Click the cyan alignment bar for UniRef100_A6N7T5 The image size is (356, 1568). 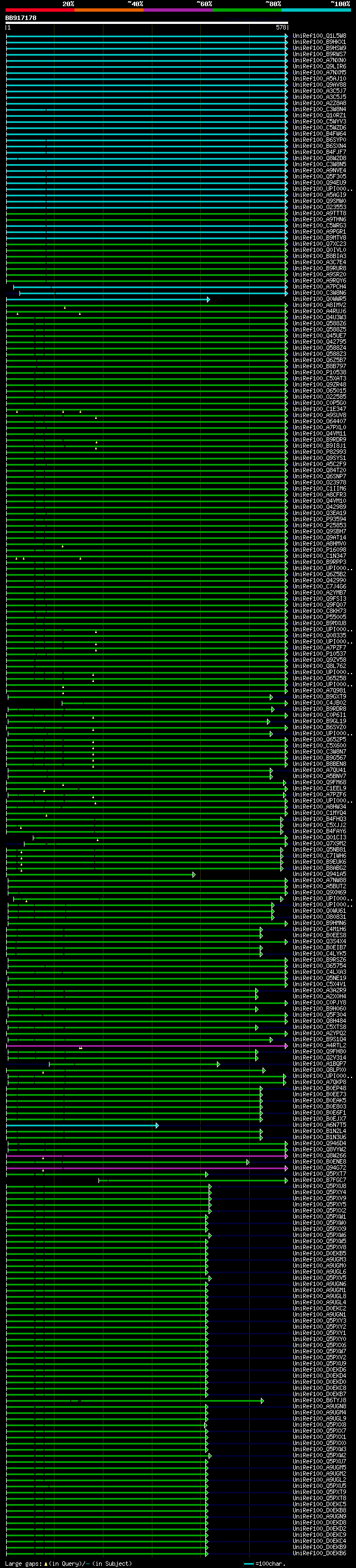coord(82,1125)
